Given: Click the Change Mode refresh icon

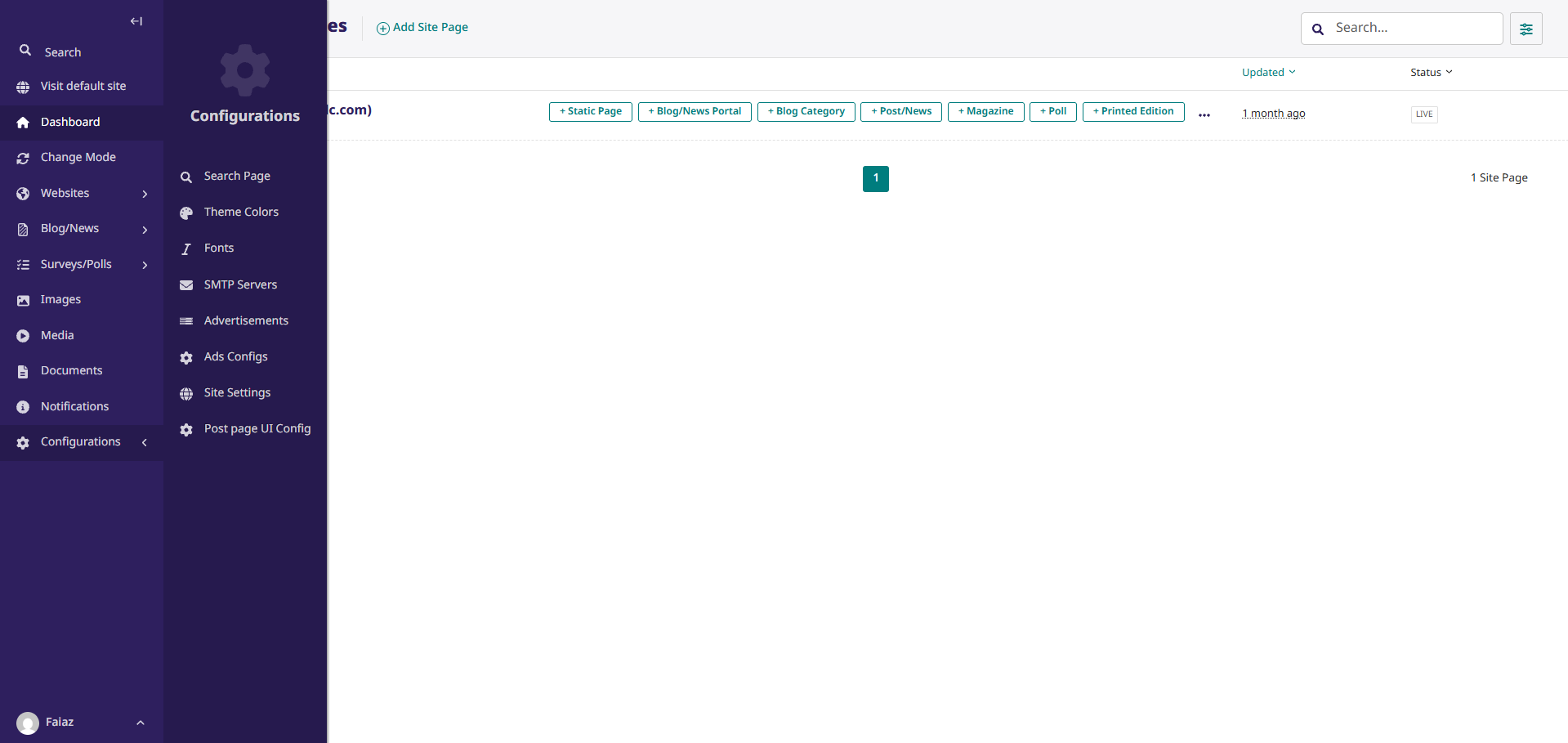Looking at the screenshot, I should pyautogui.click(x=23, y=158).
